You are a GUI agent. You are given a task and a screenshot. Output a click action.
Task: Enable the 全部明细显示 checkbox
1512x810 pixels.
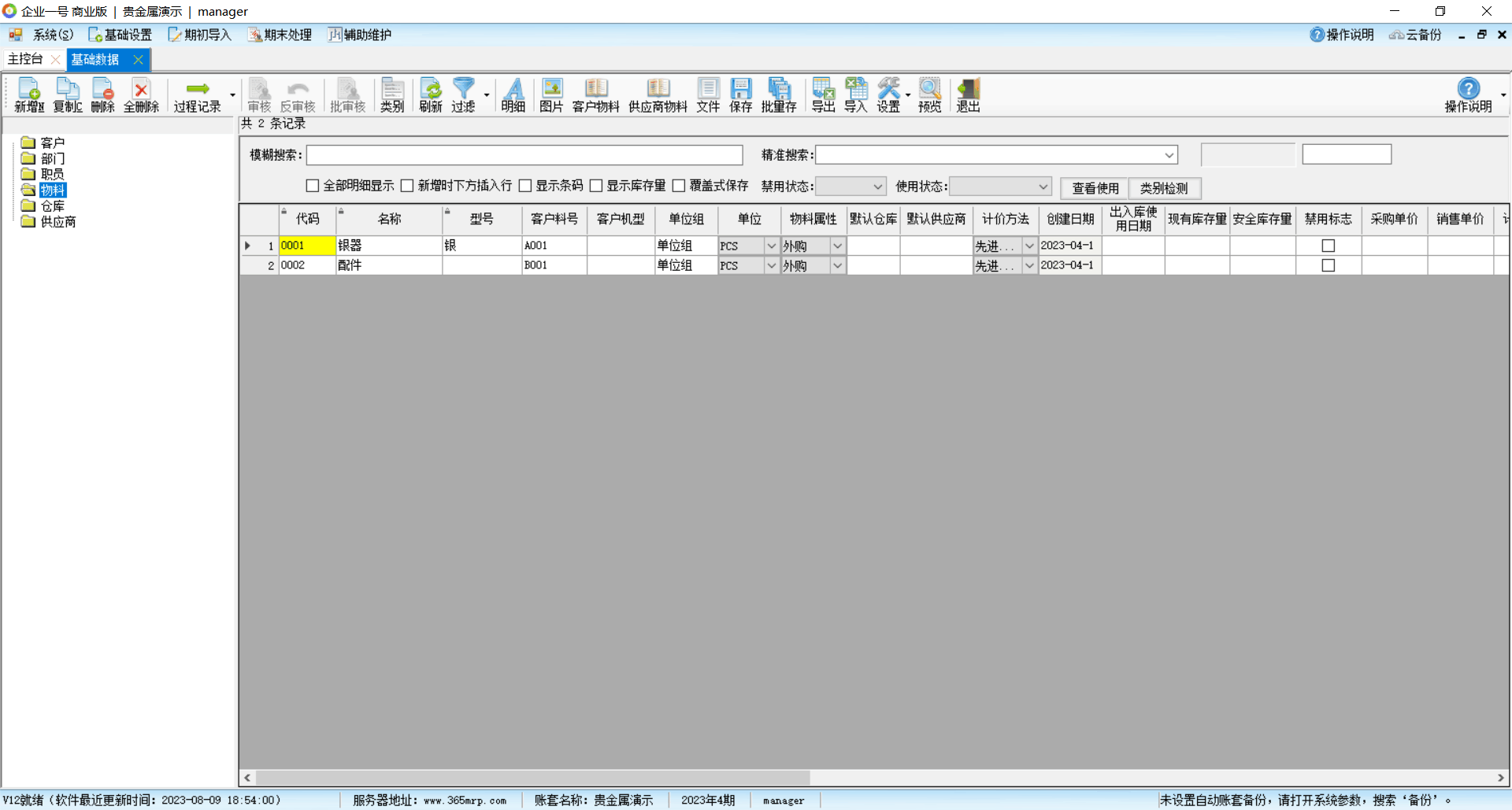pyautogui.click(x=313, y=186)
